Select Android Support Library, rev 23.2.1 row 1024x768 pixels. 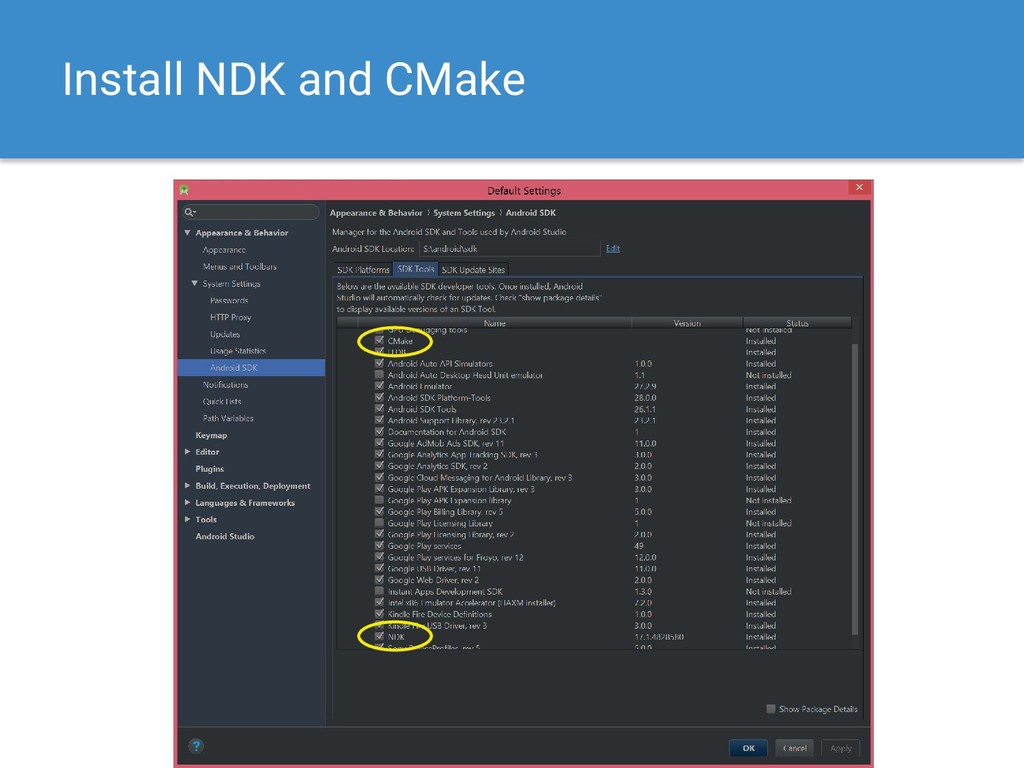tap(594, 421)
